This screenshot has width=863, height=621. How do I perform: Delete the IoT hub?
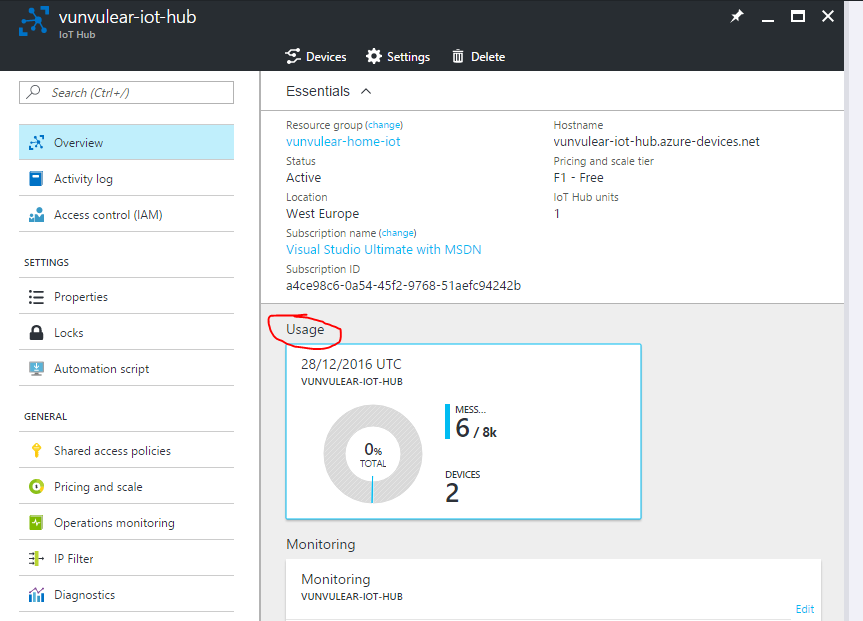478,56
